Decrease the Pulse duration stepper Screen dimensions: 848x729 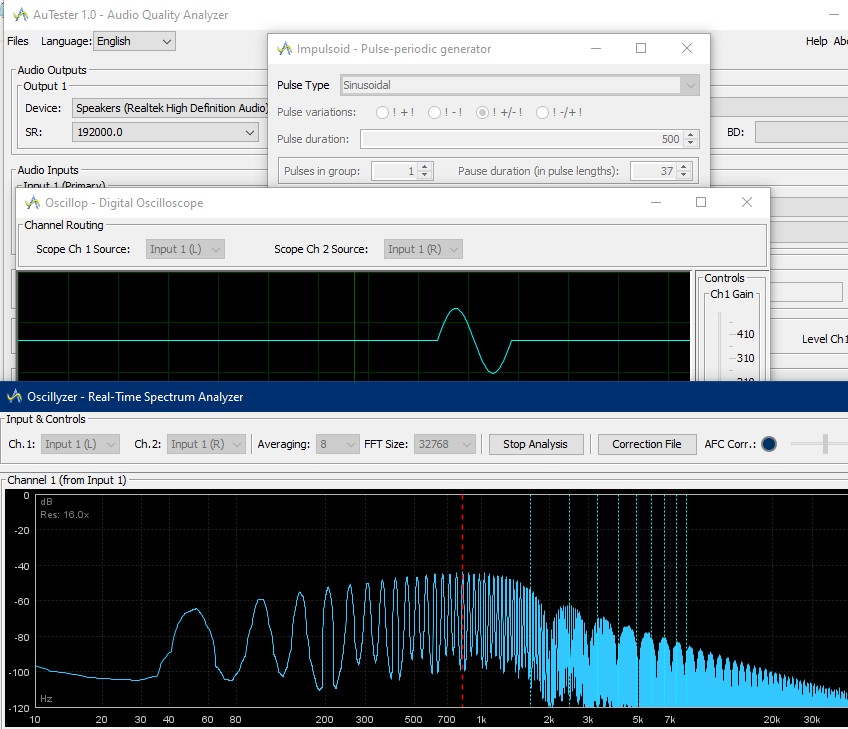[690, 143]
